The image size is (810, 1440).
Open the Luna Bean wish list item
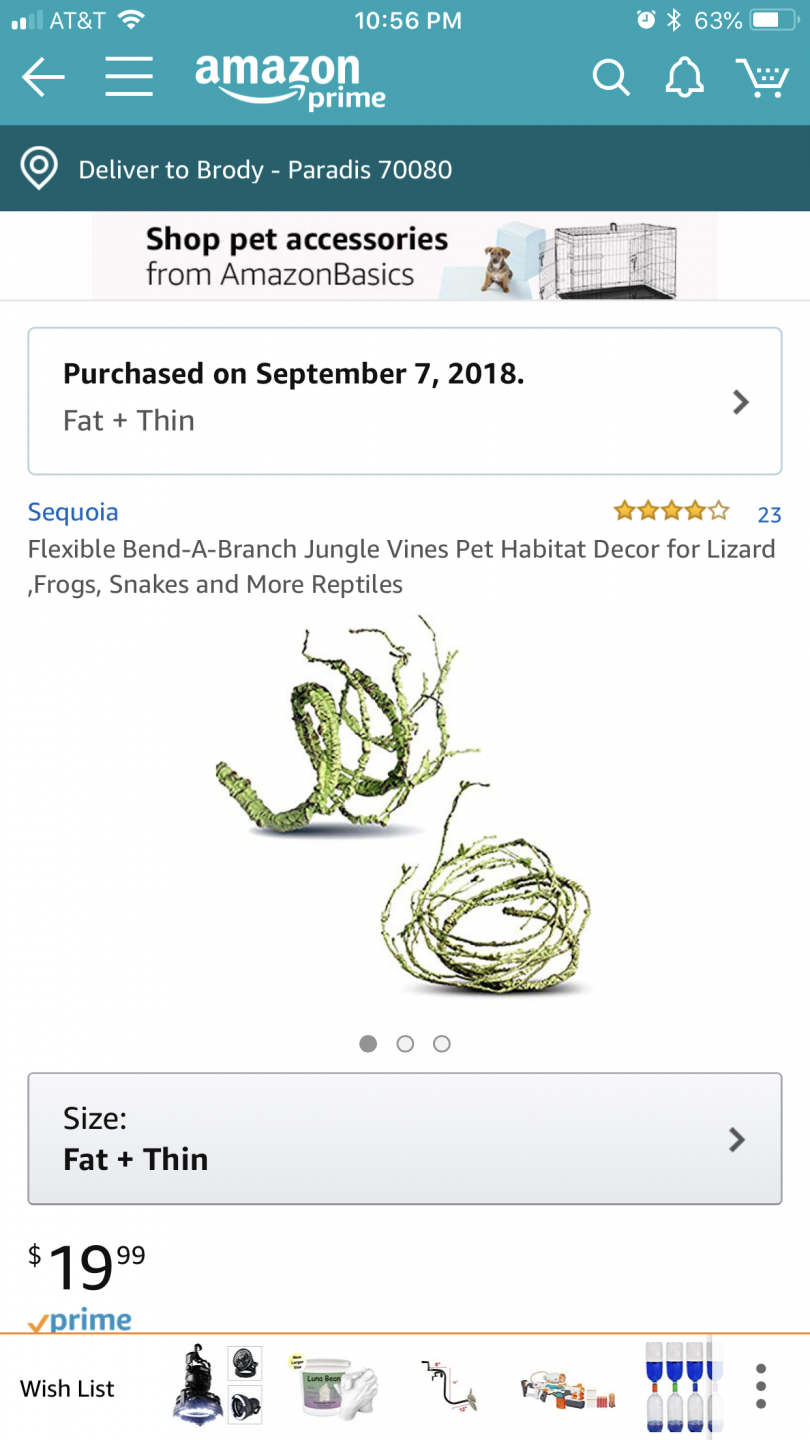pyautogui.click(x=336, y=1387)
